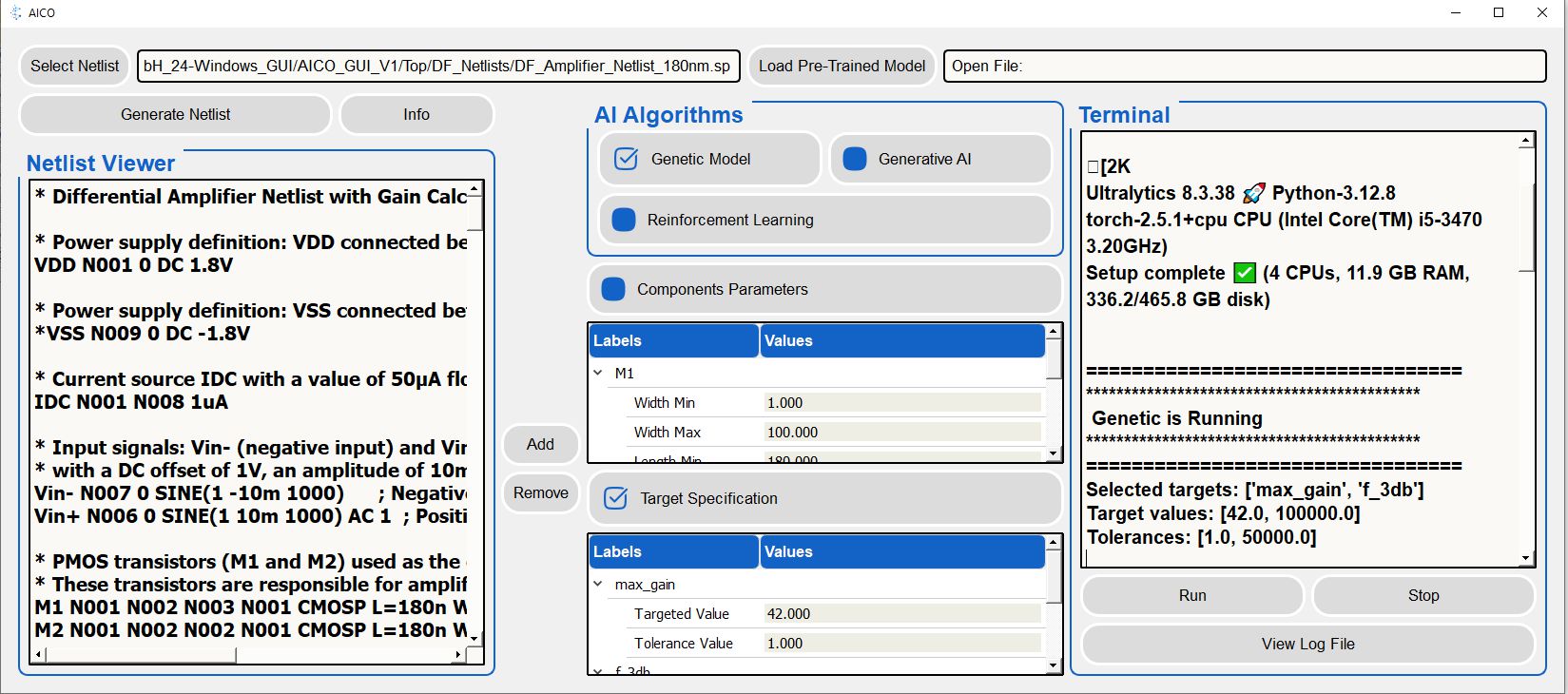This screenshot has width=1568, height=694.
Task: Uncheck the Genetic Model checkbox
Action: pos(626,159)
